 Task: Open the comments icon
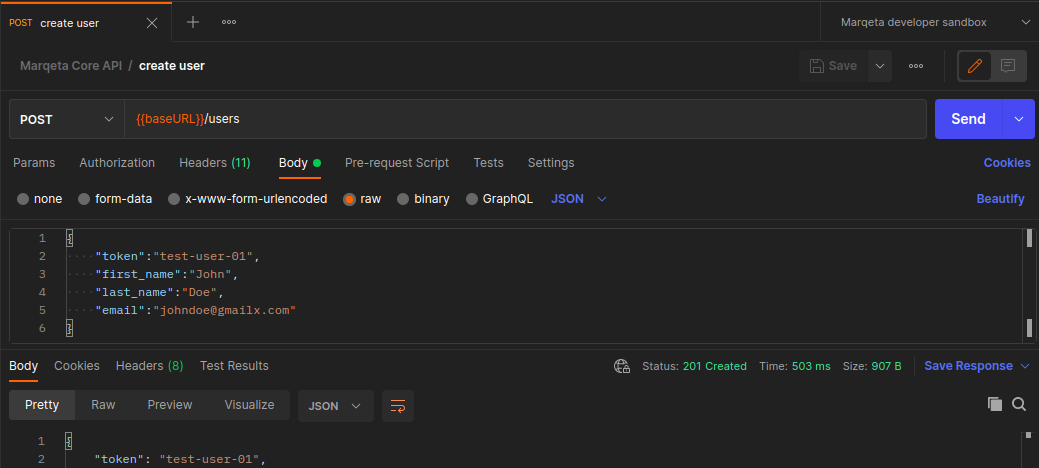click(1008, 66)
